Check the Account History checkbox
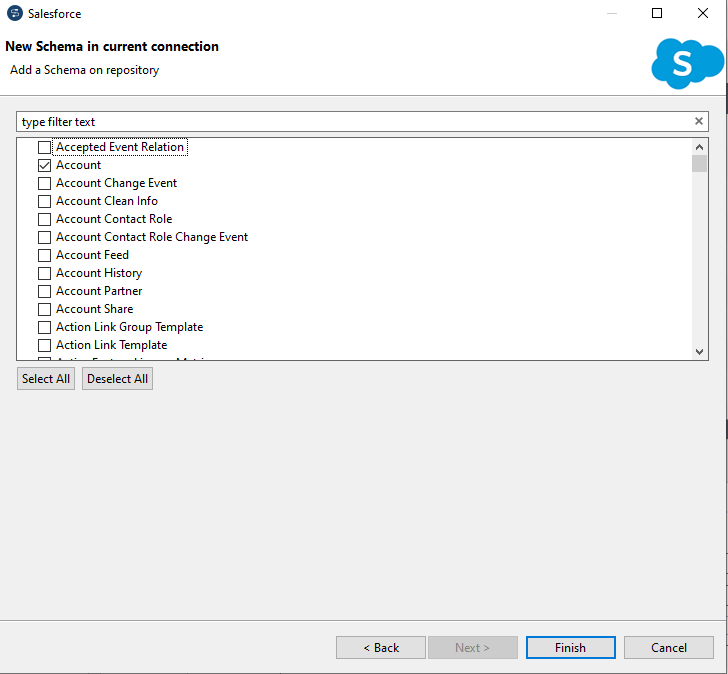 [x=45, y=273]
